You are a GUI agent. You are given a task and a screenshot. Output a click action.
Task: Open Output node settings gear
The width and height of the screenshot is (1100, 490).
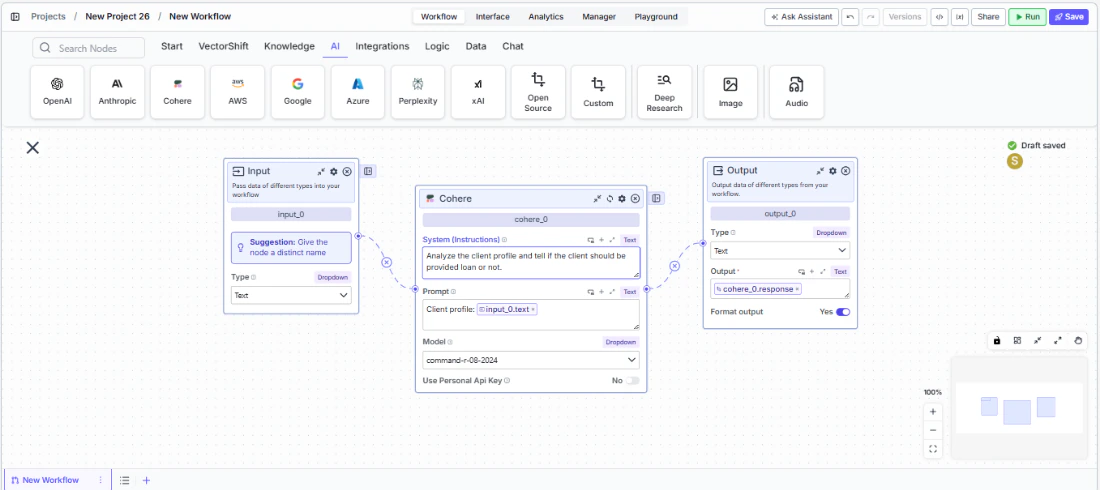pyautogui.click(x=833, y=171)
